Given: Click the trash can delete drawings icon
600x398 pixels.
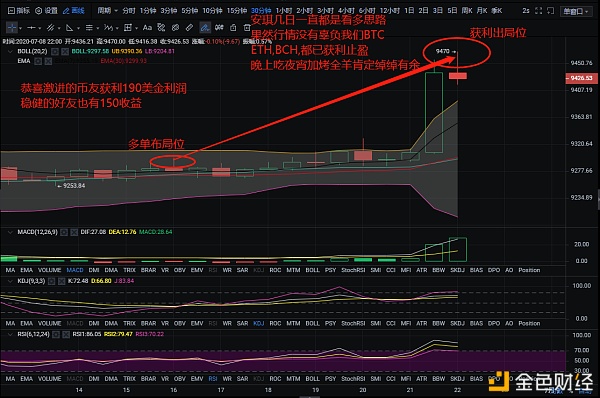Looking at the screenshot, I should tap(247, 28).
